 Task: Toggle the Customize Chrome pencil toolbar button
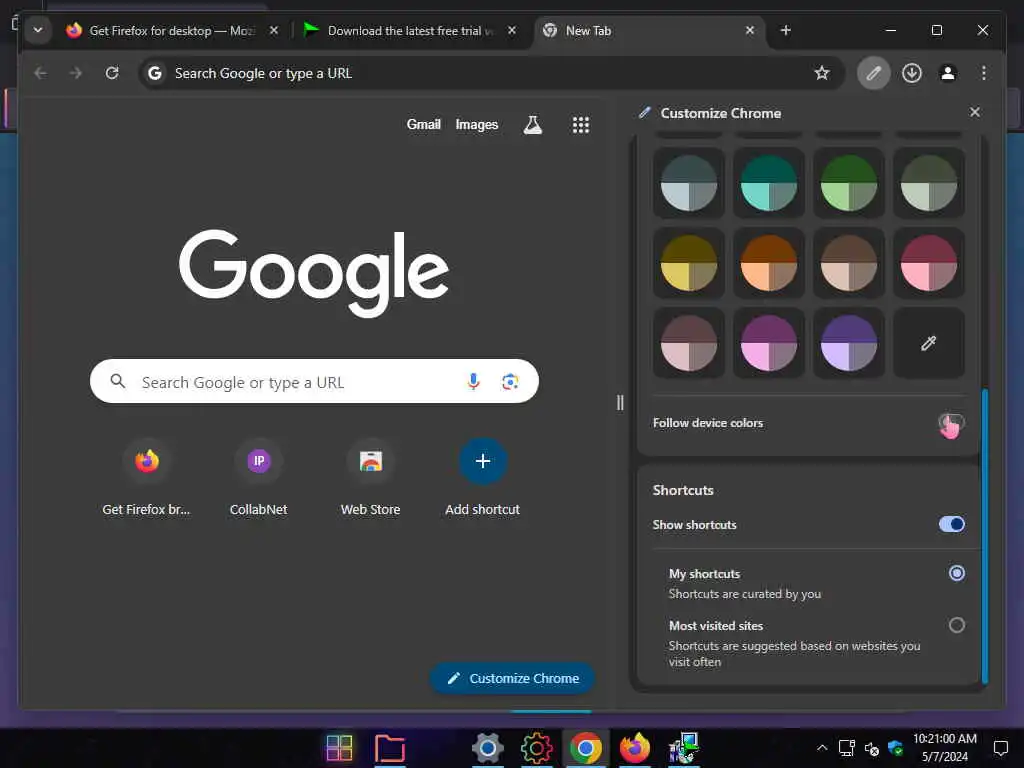(873, 72)
